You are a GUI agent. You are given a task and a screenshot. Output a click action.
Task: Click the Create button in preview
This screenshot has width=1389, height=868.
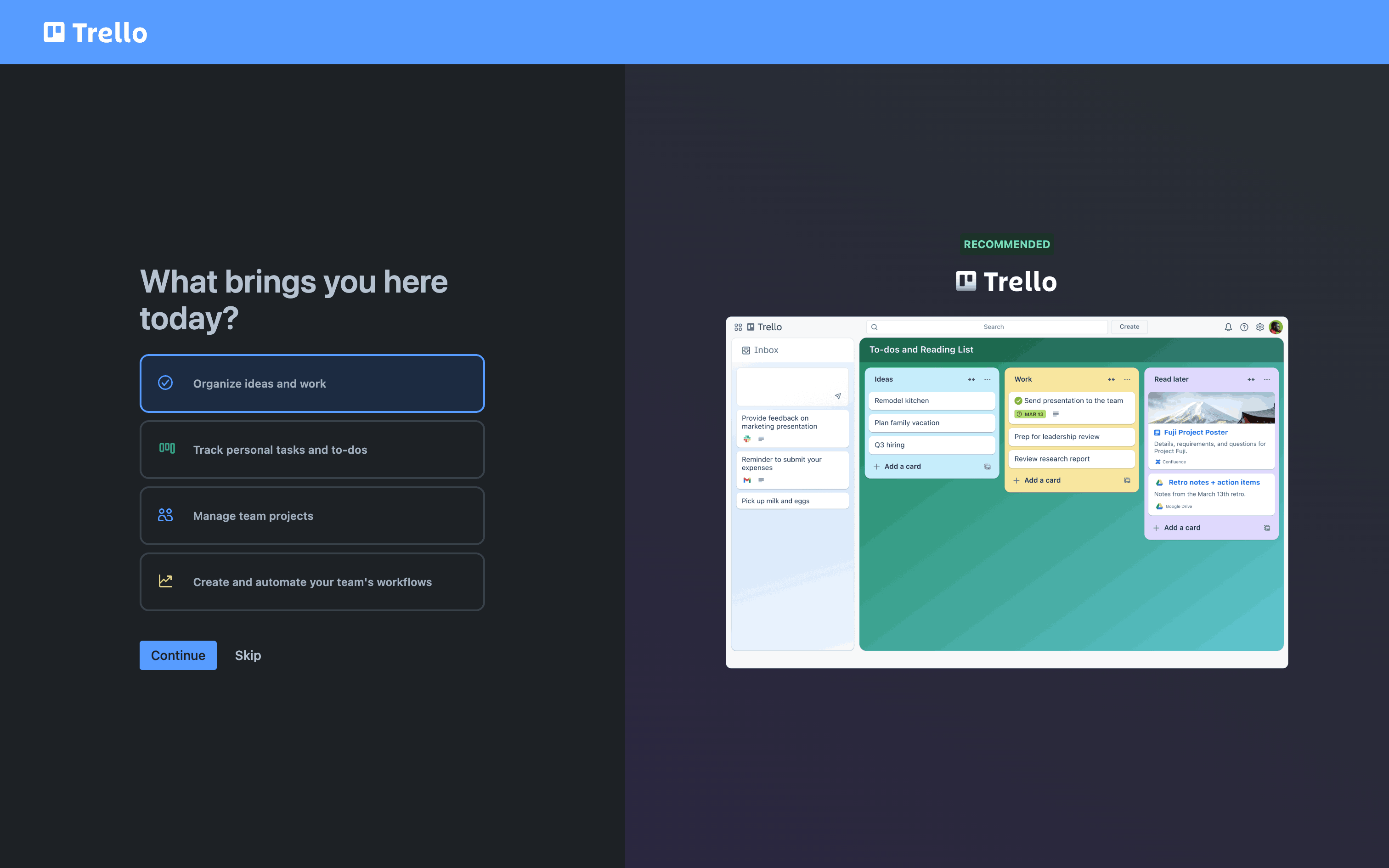[1129, 327]
